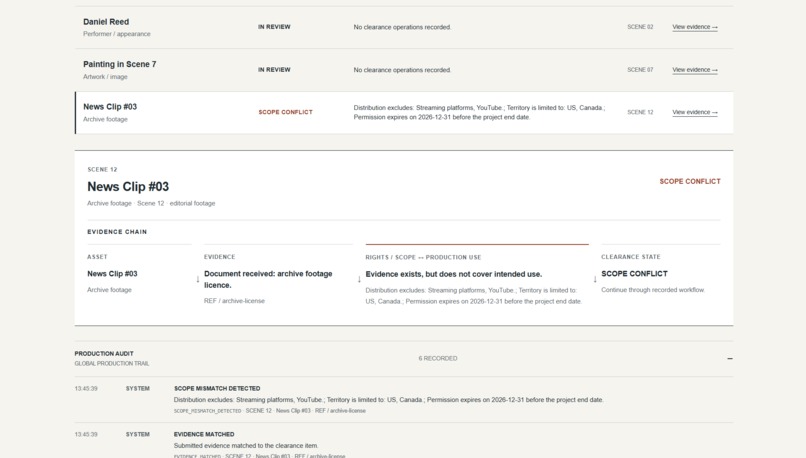Click 'No clearance operations recorded' for Daniel Reed
Image resolution: width=806 pixels, height=458 pixels.
click(x=402, y=27)
